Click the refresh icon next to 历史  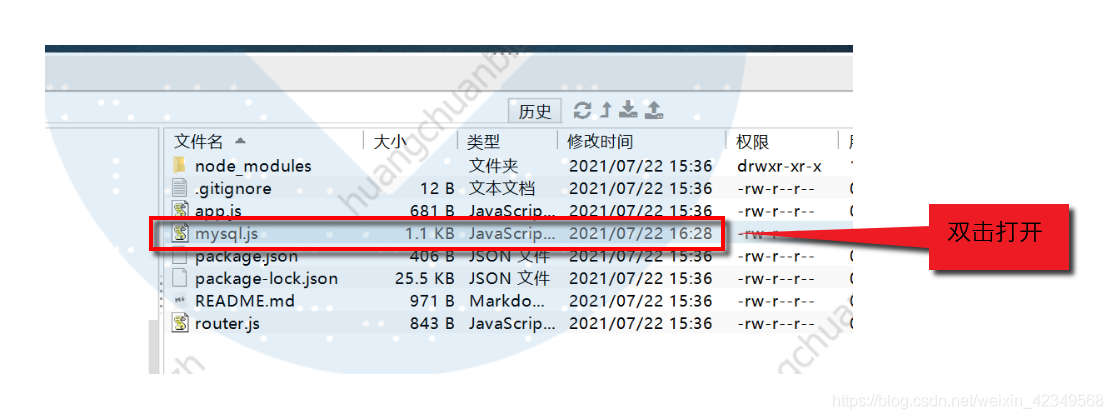point(583,110)
